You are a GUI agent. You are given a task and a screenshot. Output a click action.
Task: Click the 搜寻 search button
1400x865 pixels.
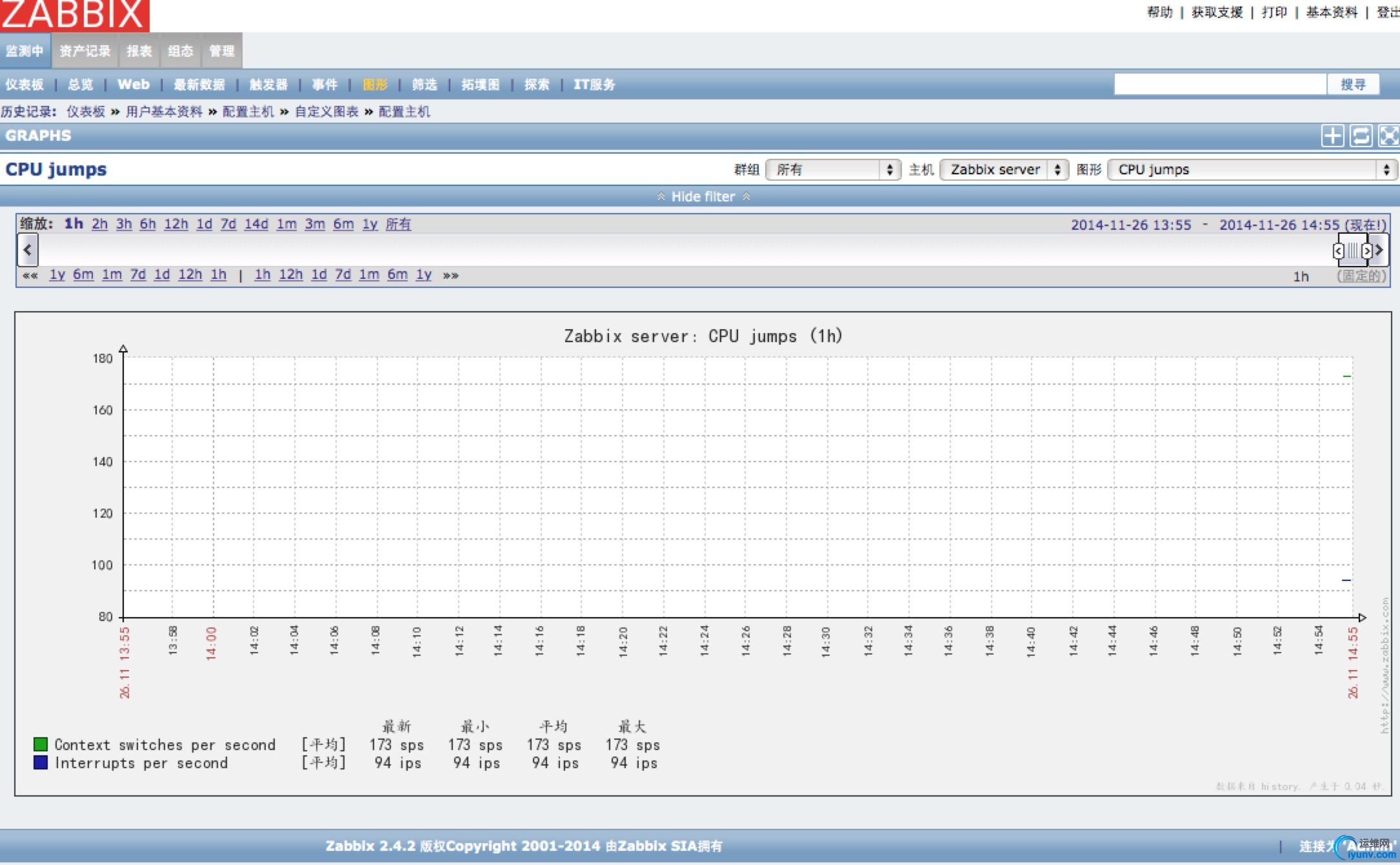tap(1354, 85)
